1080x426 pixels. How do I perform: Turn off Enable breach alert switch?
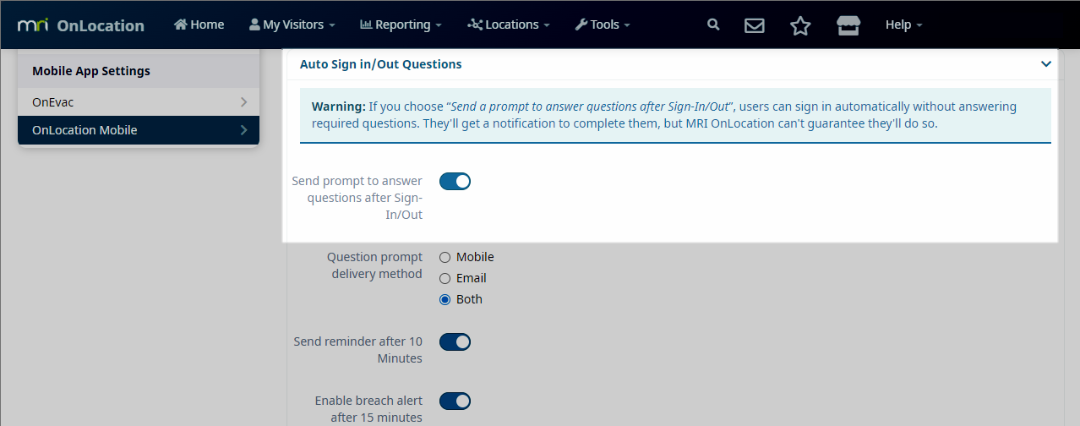(455, 401)
